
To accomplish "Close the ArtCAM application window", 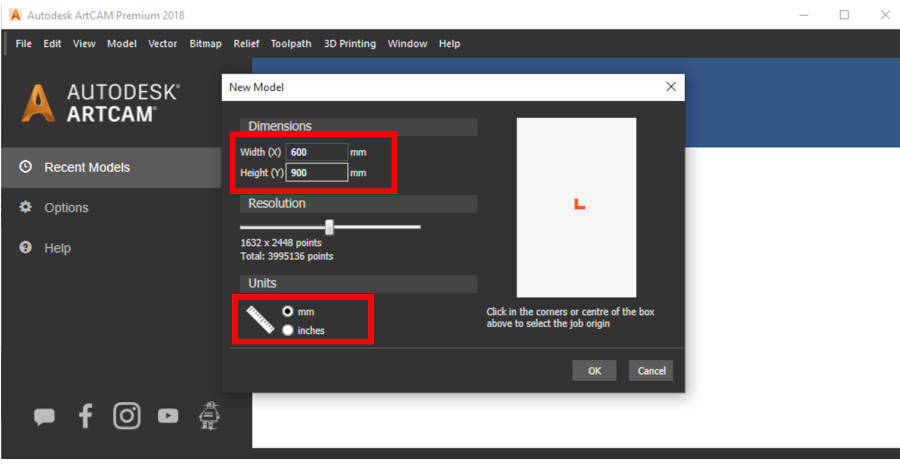I will point(885,16).
